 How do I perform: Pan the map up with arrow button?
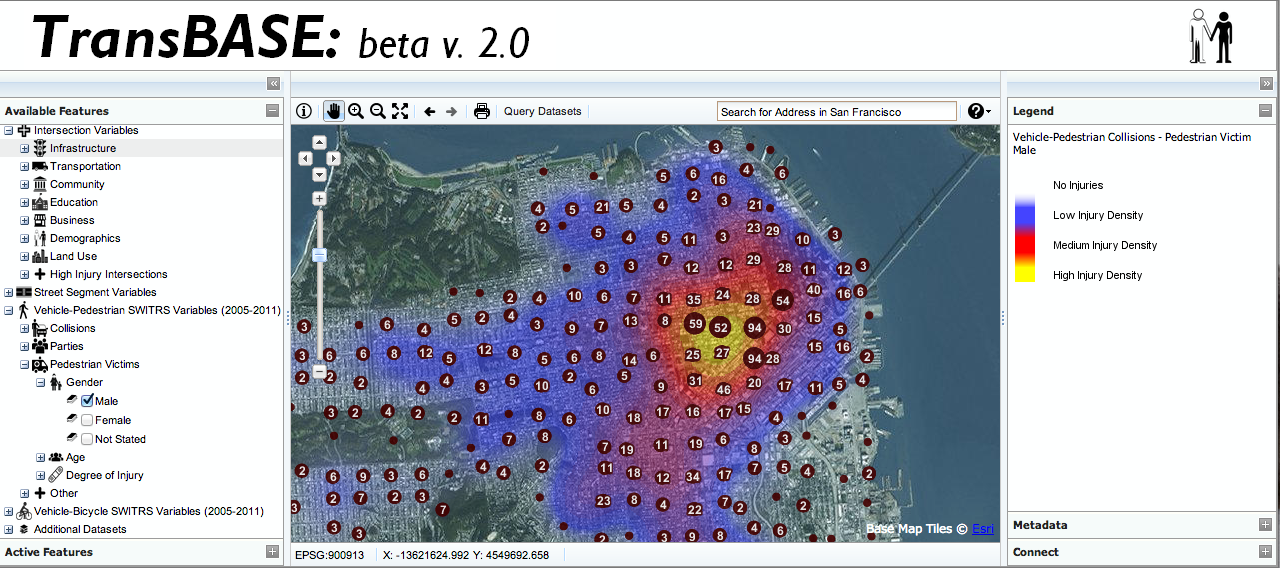(x=319, y=142)
